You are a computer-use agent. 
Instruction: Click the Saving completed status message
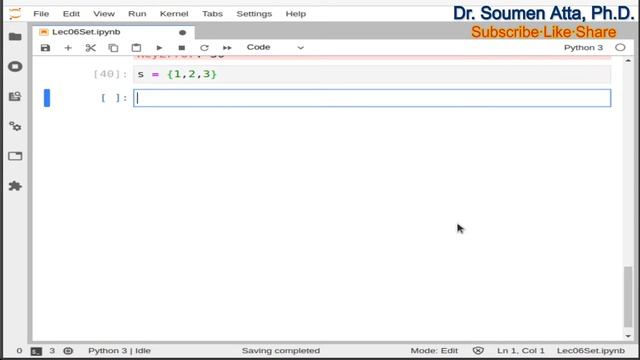[x=281, y=351]
